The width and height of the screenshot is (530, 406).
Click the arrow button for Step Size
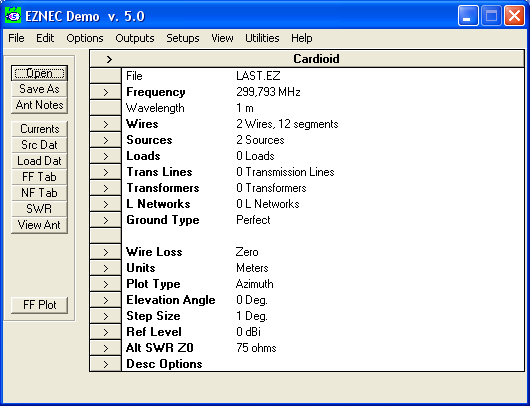(x=106, y=316)
